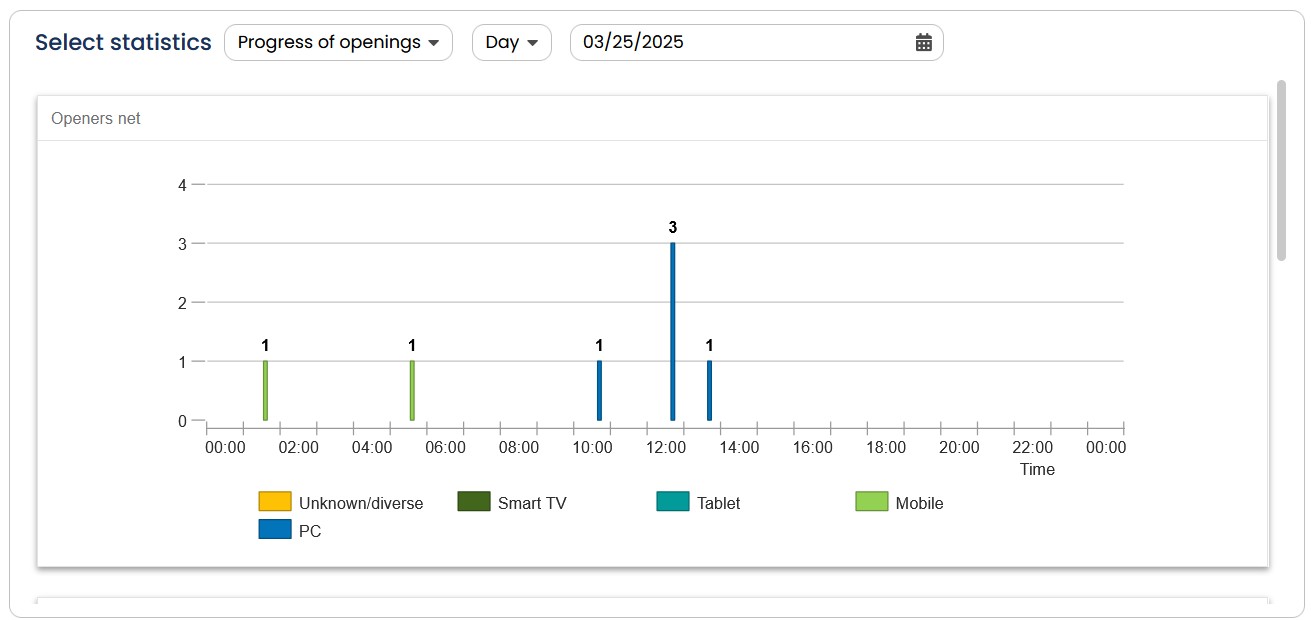This screenshot has height=620, width=1311.
Task: Click the Mobile legend label text
Action: click(x=919, y=503)
